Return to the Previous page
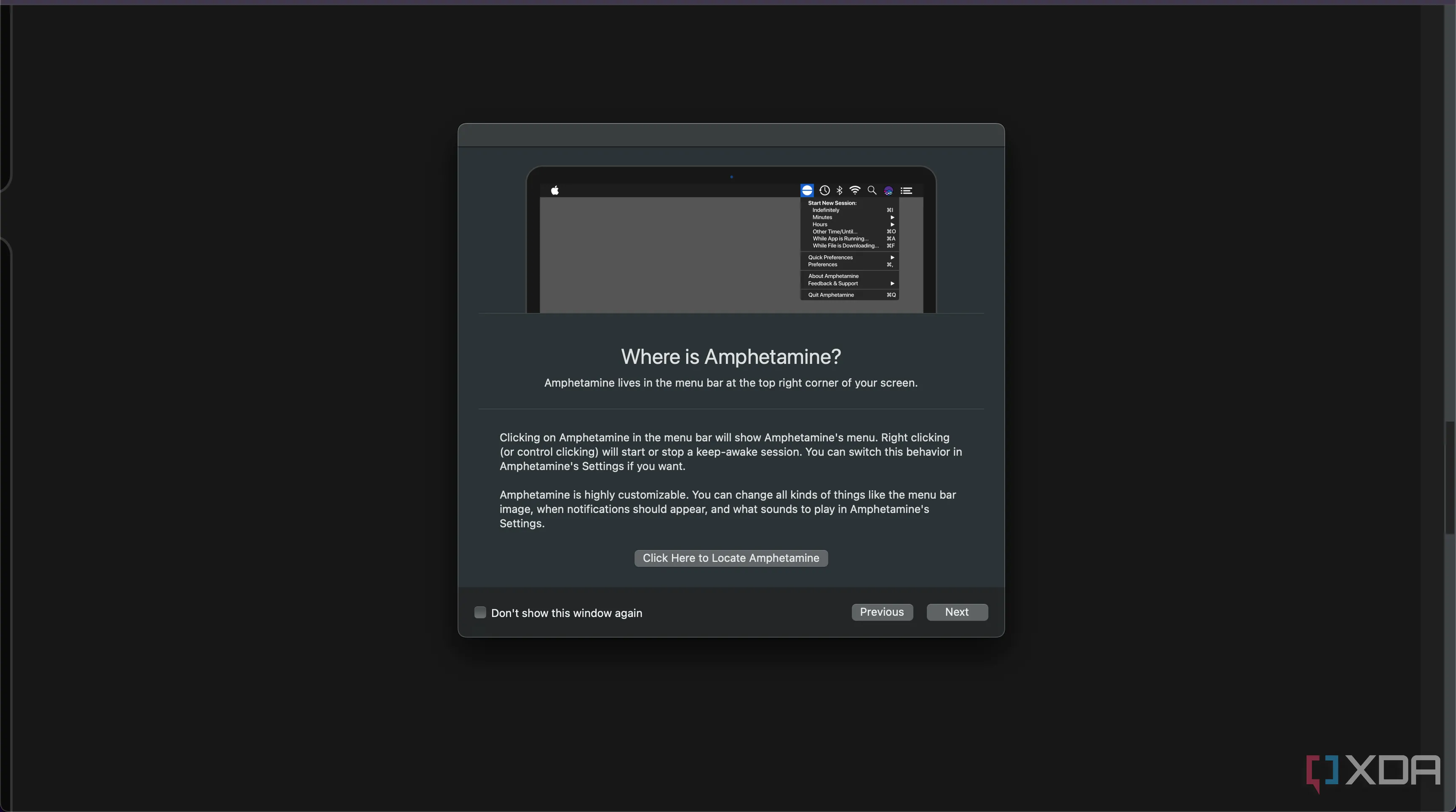This screenshot has height=812, width=1456. pos(882,612)
